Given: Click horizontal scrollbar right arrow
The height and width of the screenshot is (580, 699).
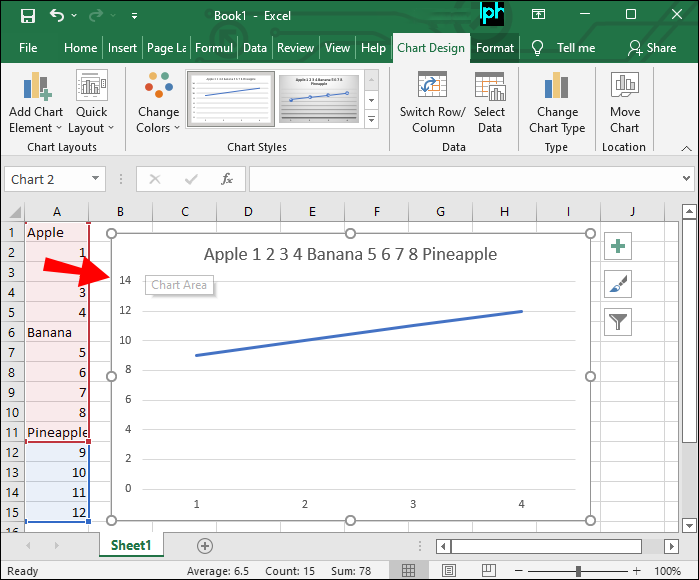Looking at the screenshot, I should [672, 546].
